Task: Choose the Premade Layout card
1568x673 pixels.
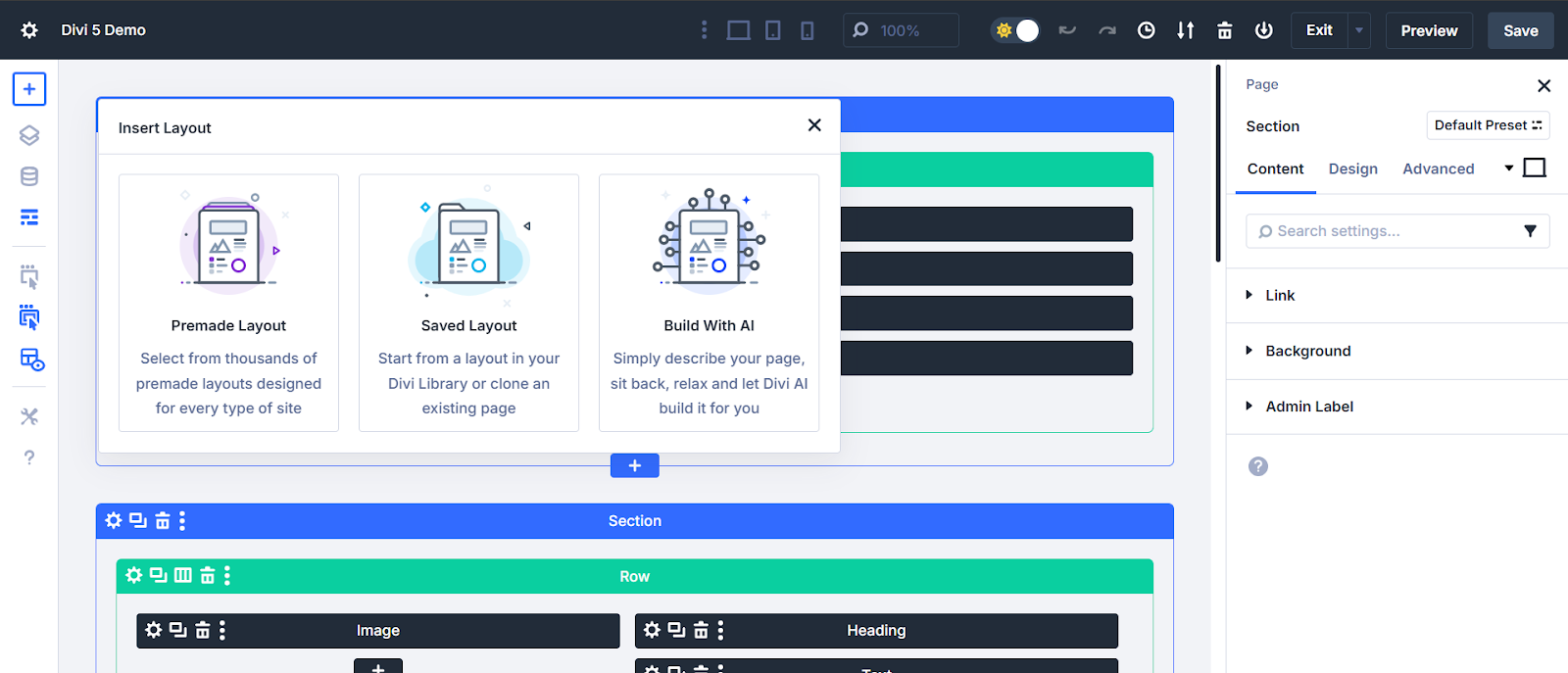Action: click(228, 303)
